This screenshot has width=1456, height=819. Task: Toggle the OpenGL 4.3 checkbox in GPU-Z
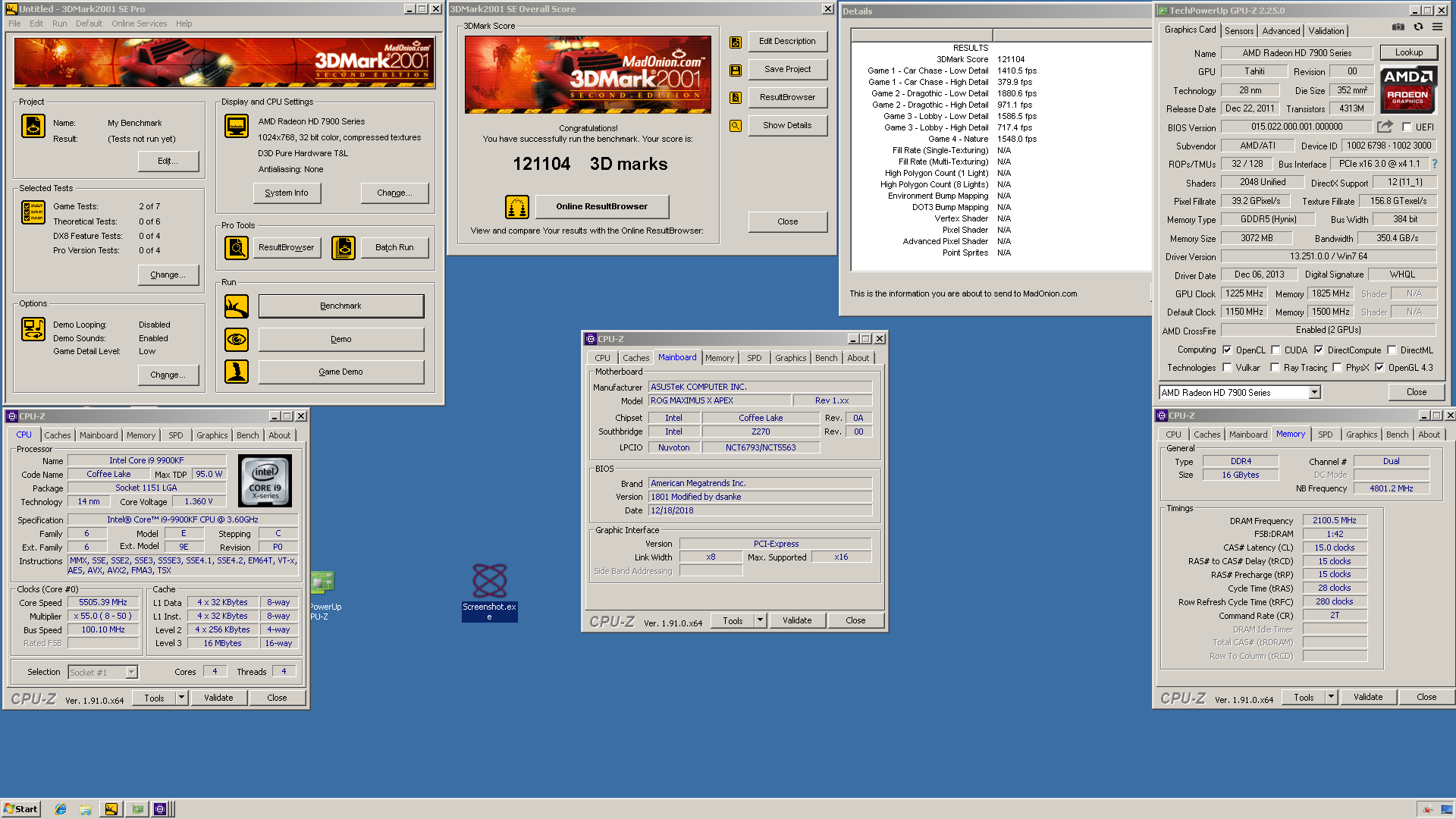tap(1379, 368)
